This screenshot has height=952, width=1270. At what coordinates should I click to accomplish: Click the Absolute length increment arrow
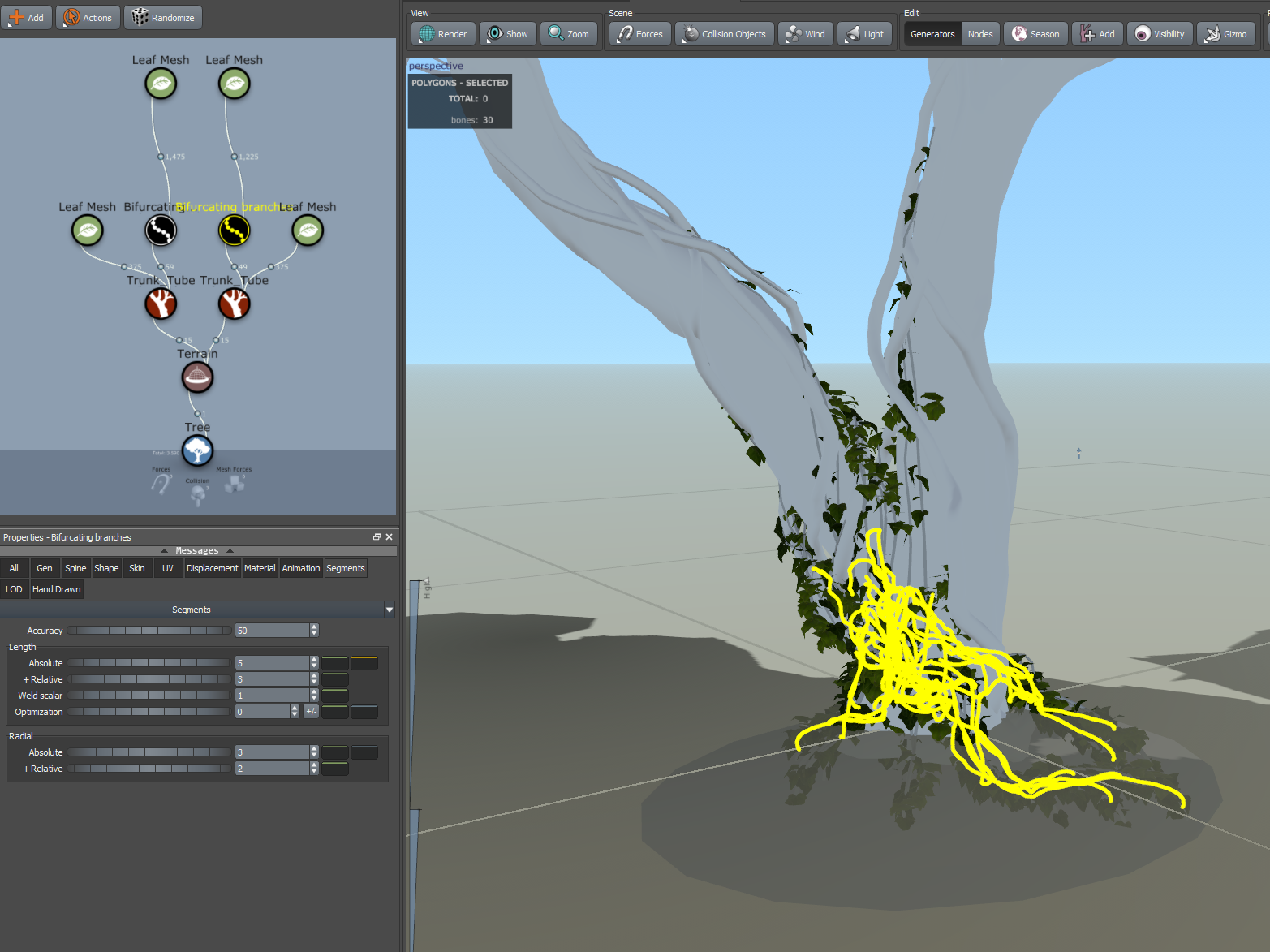coord(314,659)
